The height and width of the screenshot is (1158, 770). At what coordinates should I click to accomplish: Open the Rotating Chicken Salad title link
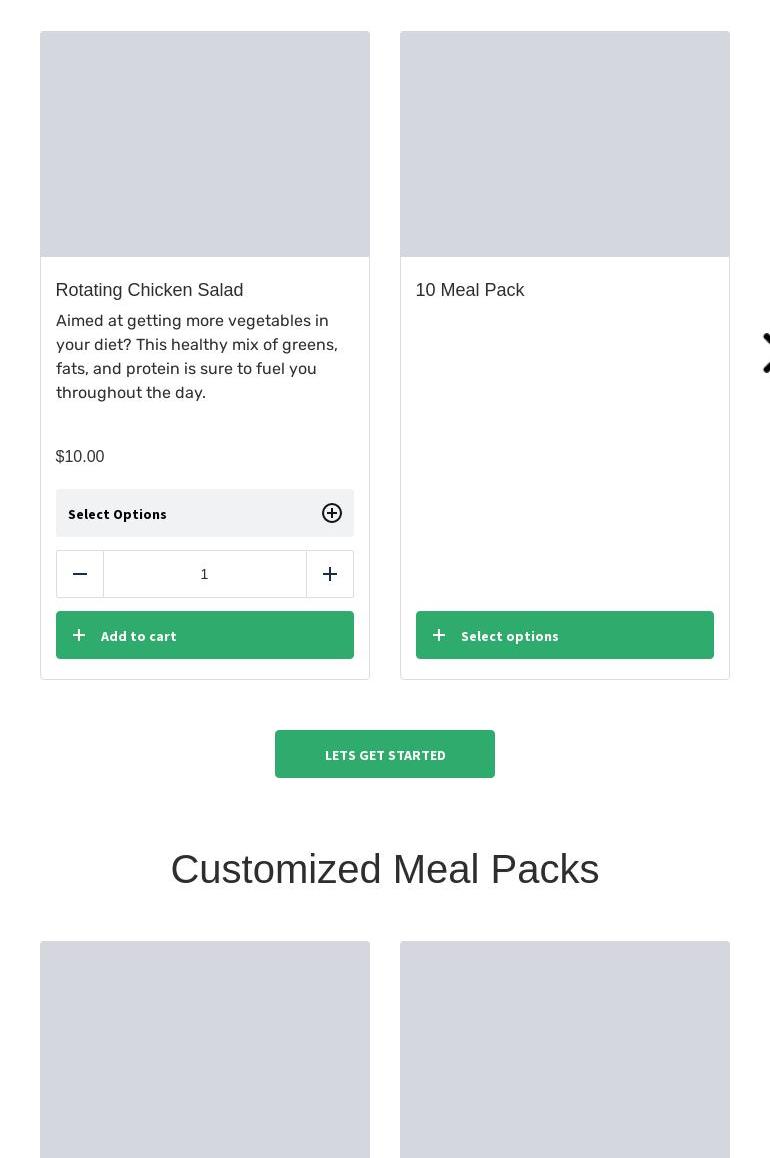150,290
